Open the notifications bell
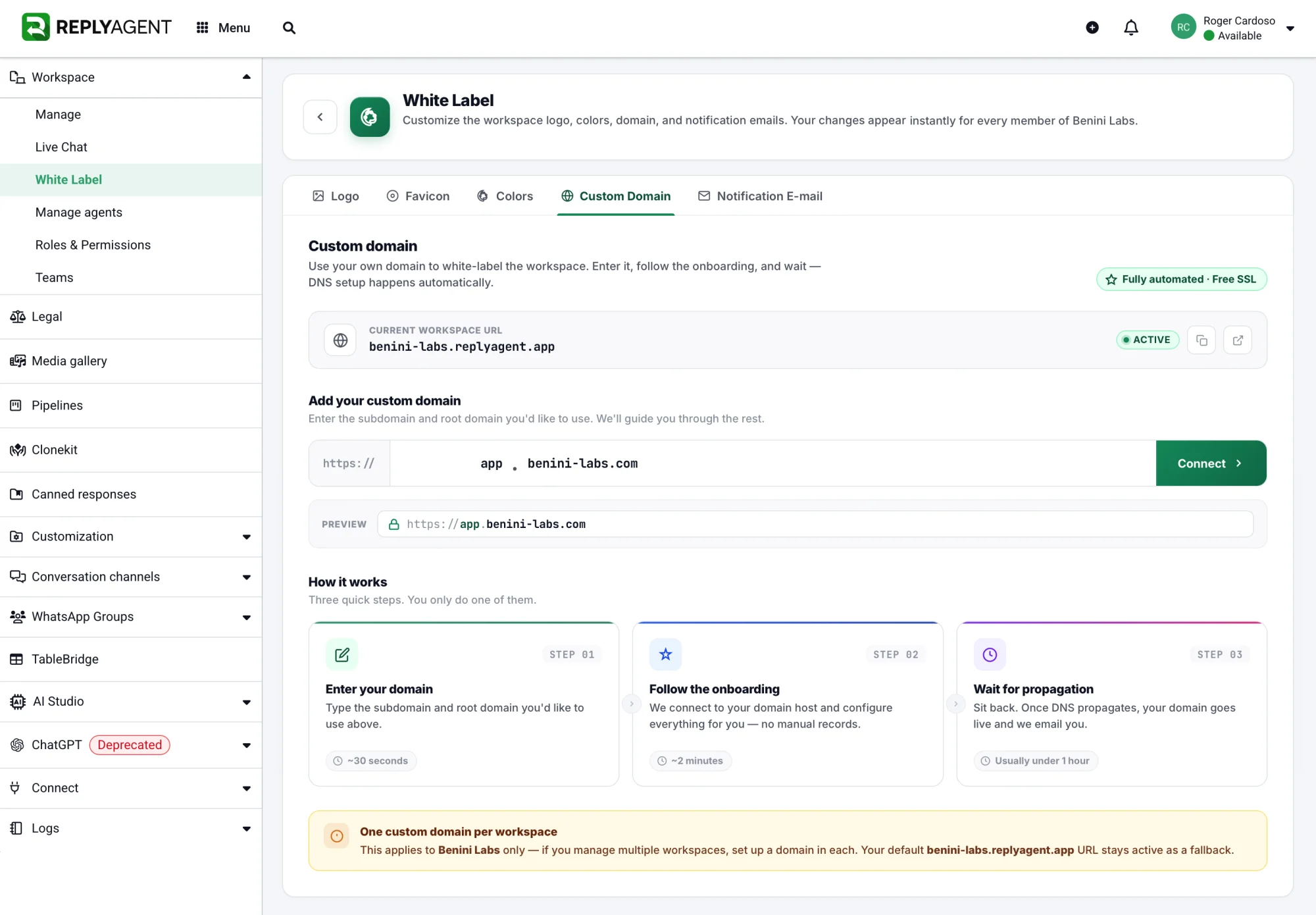This screenshot has width=1316, height=915. tap(1131, 28)
